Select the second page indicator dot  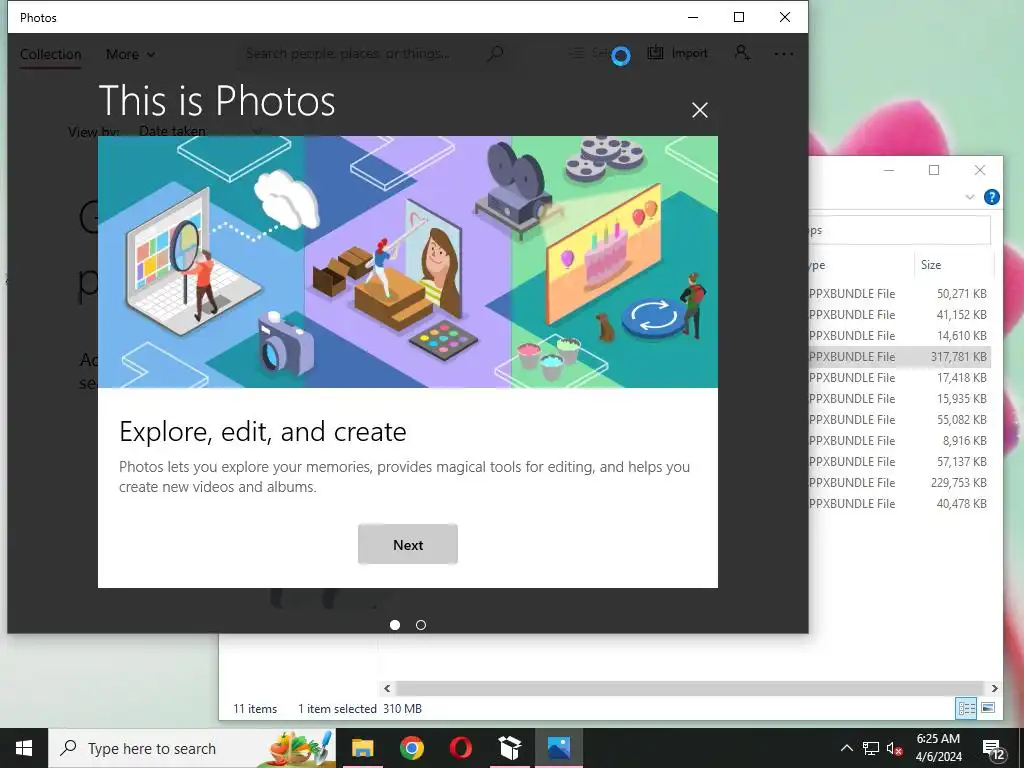(421, 625)
